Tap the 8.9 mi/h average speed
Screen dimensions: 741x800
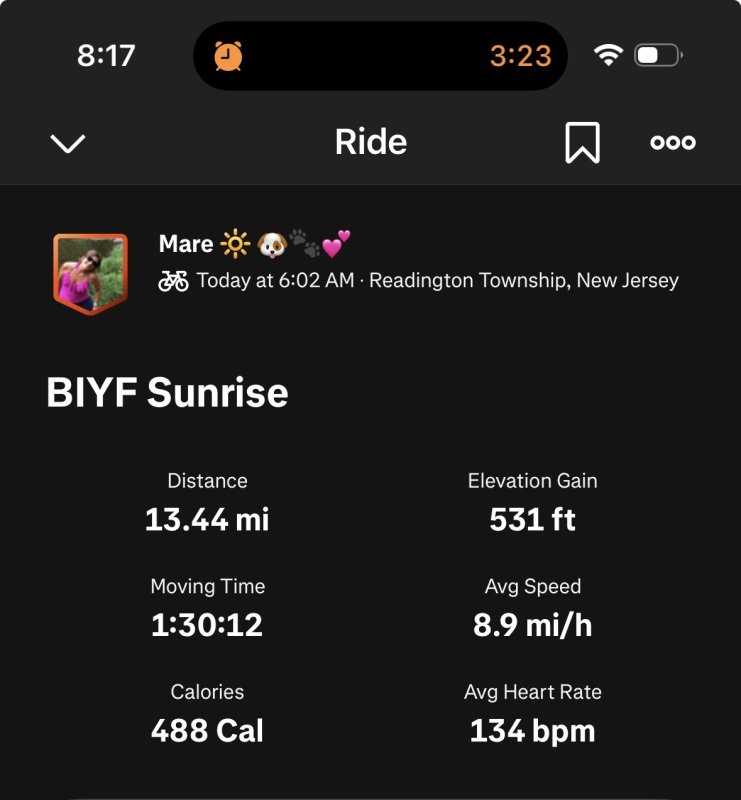coord(532,625)
